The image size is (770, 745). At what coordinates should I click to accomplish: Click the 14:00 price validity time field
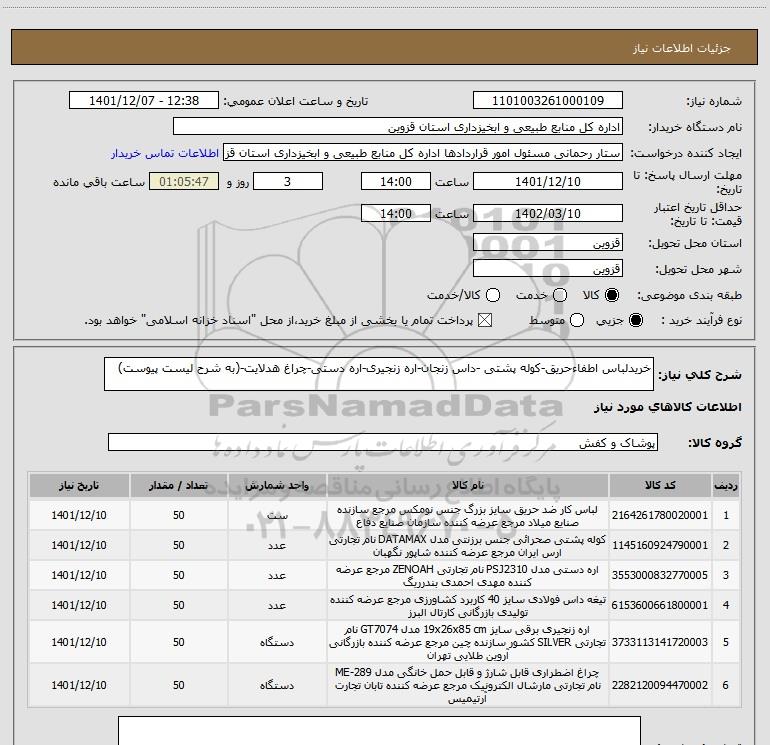396,213
